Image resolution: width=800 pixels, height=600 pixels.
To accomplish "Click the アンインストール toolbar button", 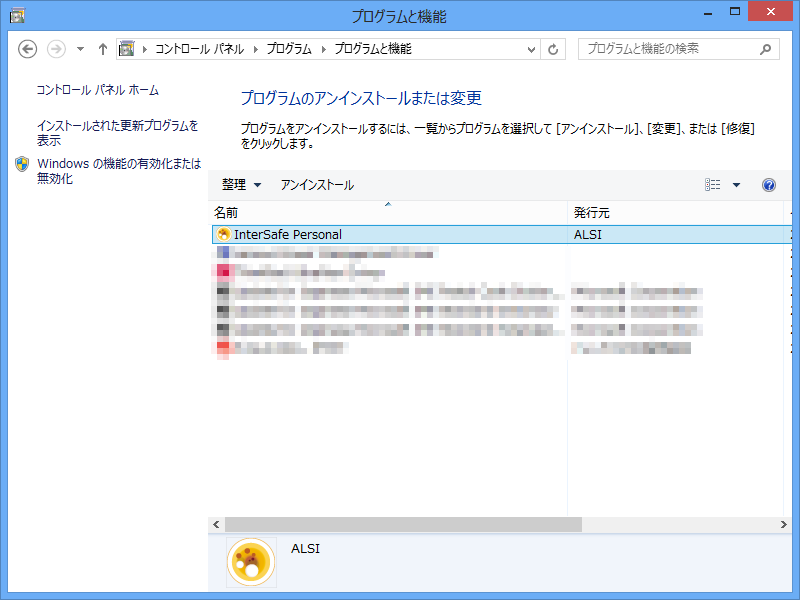I will click(317, 185).
